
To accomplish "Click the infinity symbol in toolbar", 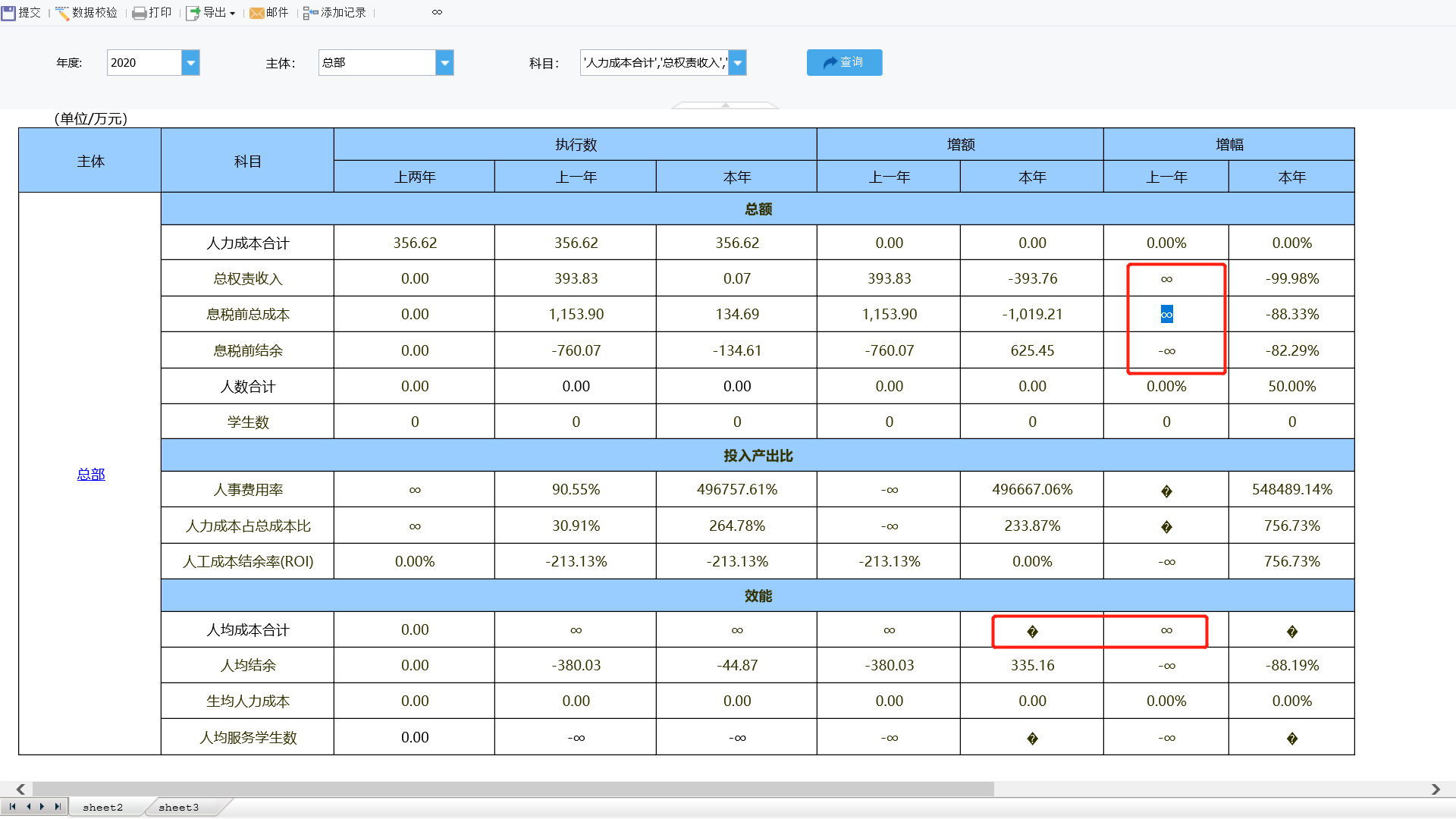I will point(437,12).
